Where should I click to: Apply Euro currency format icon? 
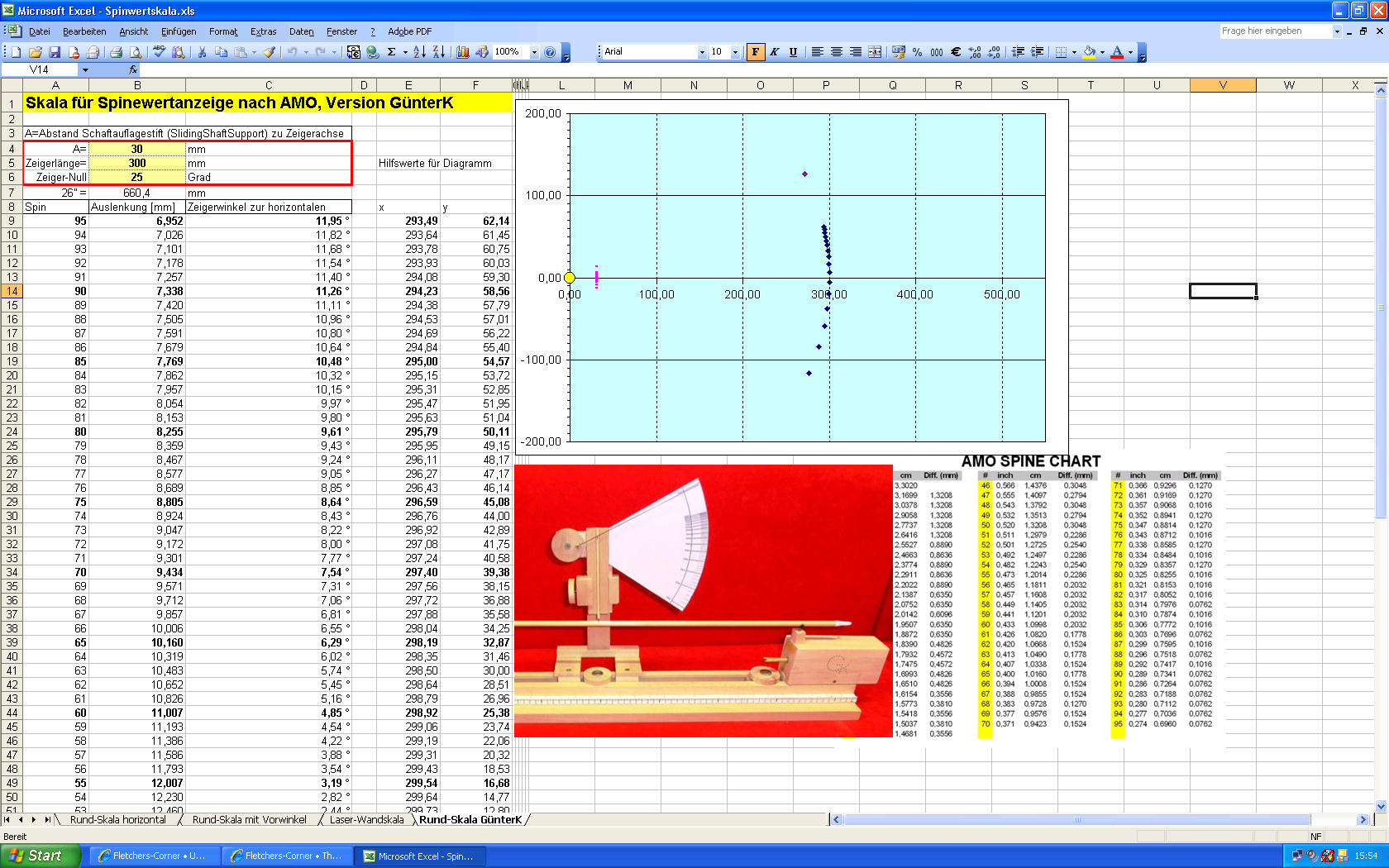point(956,52)
